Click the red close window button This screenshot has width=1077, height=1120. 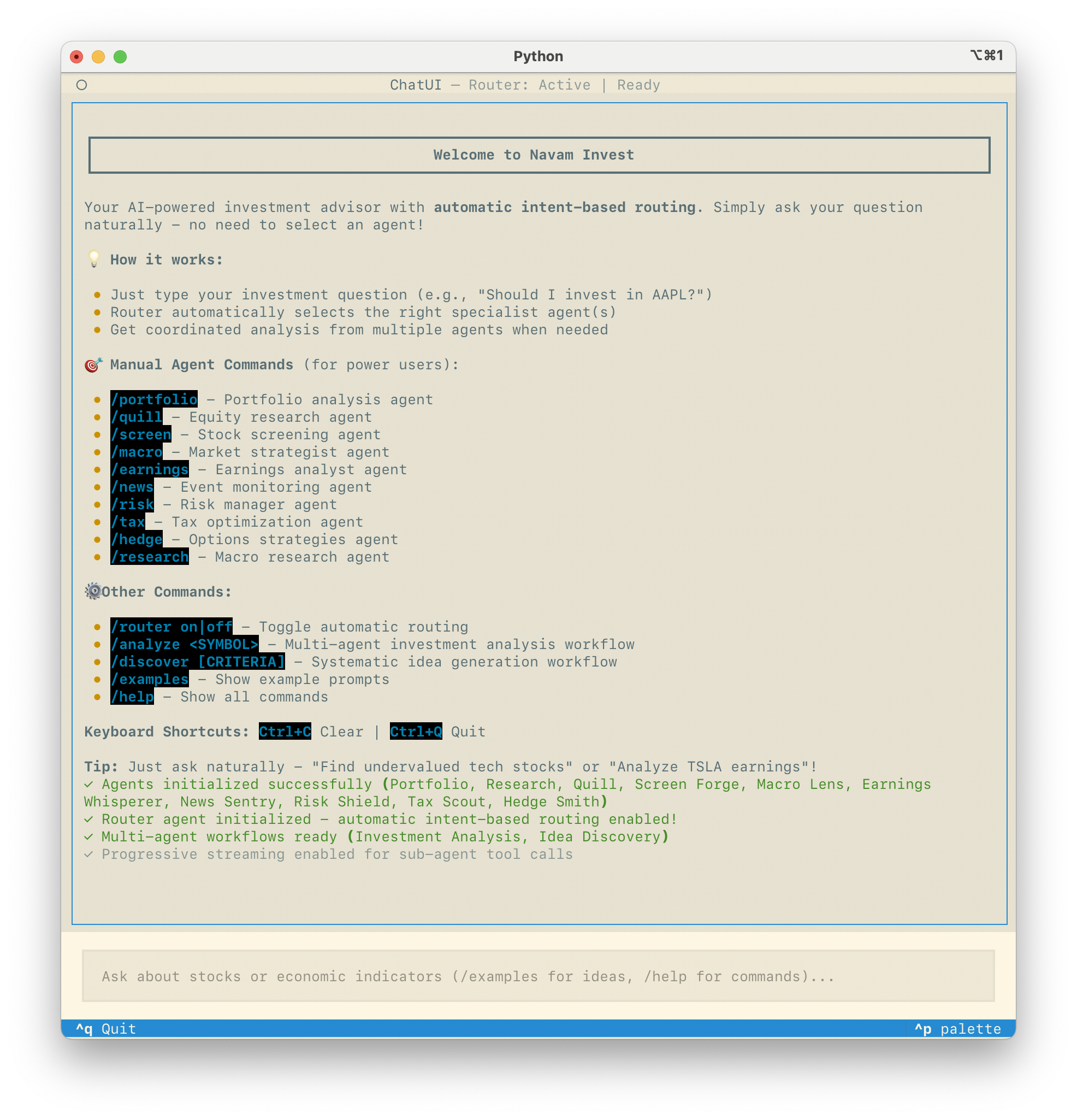[76, 57]
